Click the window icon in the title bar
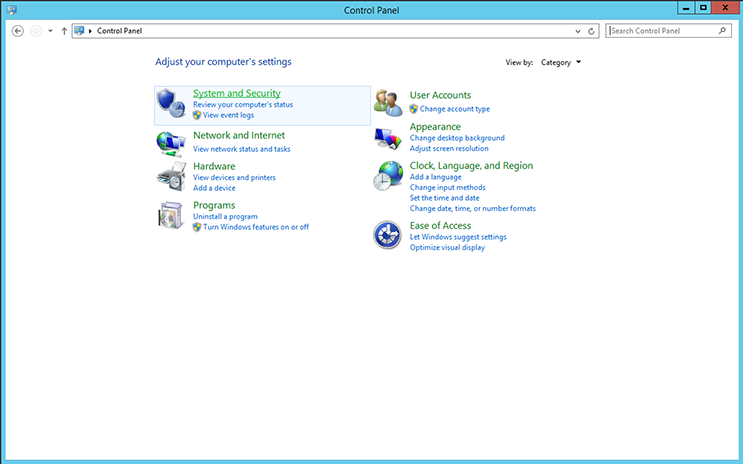The width and height of the screenshot is (743, 464). [11, 9]
